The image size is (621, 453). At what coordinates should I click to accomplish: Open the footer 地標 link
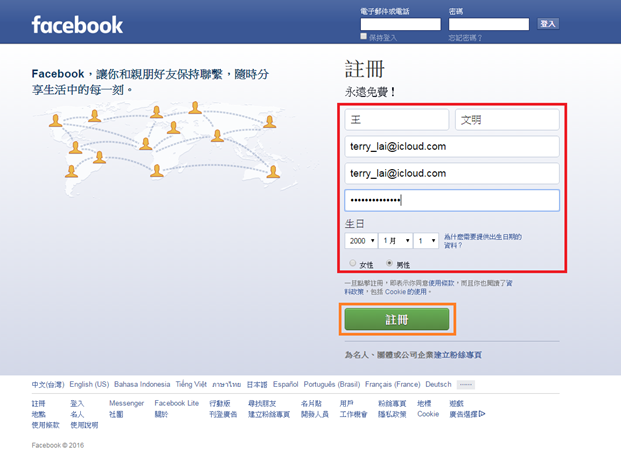pyautogui.click(x=424, y=404)
